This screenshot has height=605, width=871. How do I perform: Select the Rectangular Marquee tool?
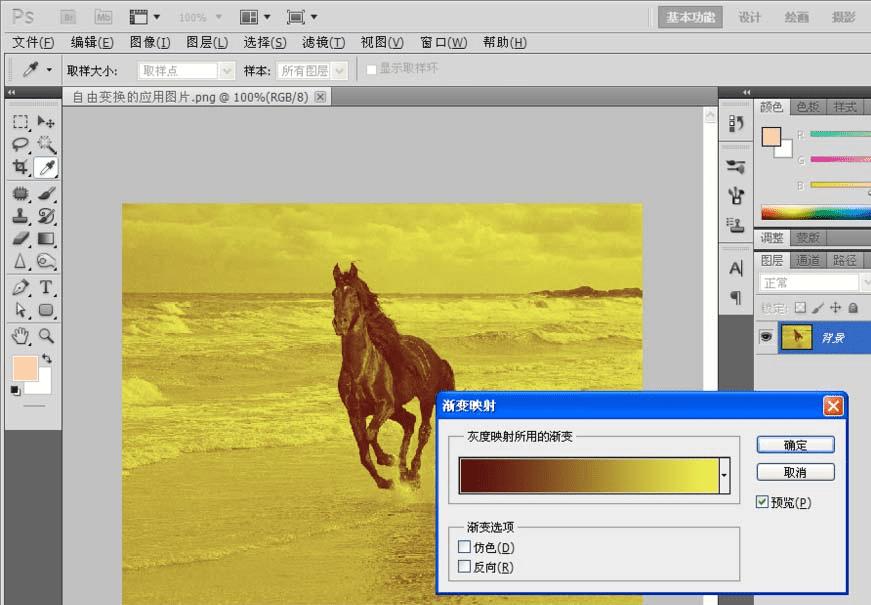point(21,122)
